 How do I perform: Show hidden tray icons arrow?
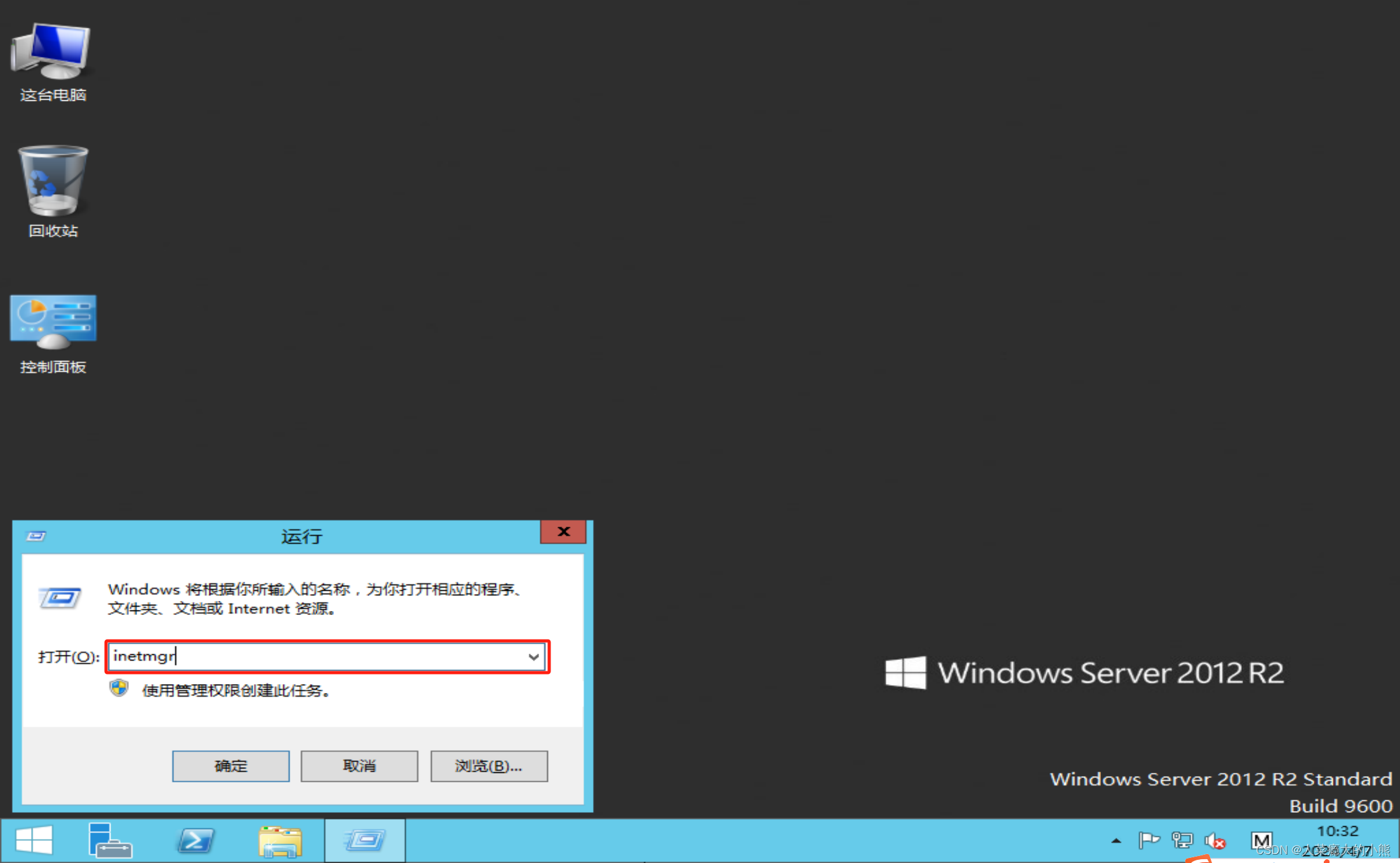tap(1116, 841)
